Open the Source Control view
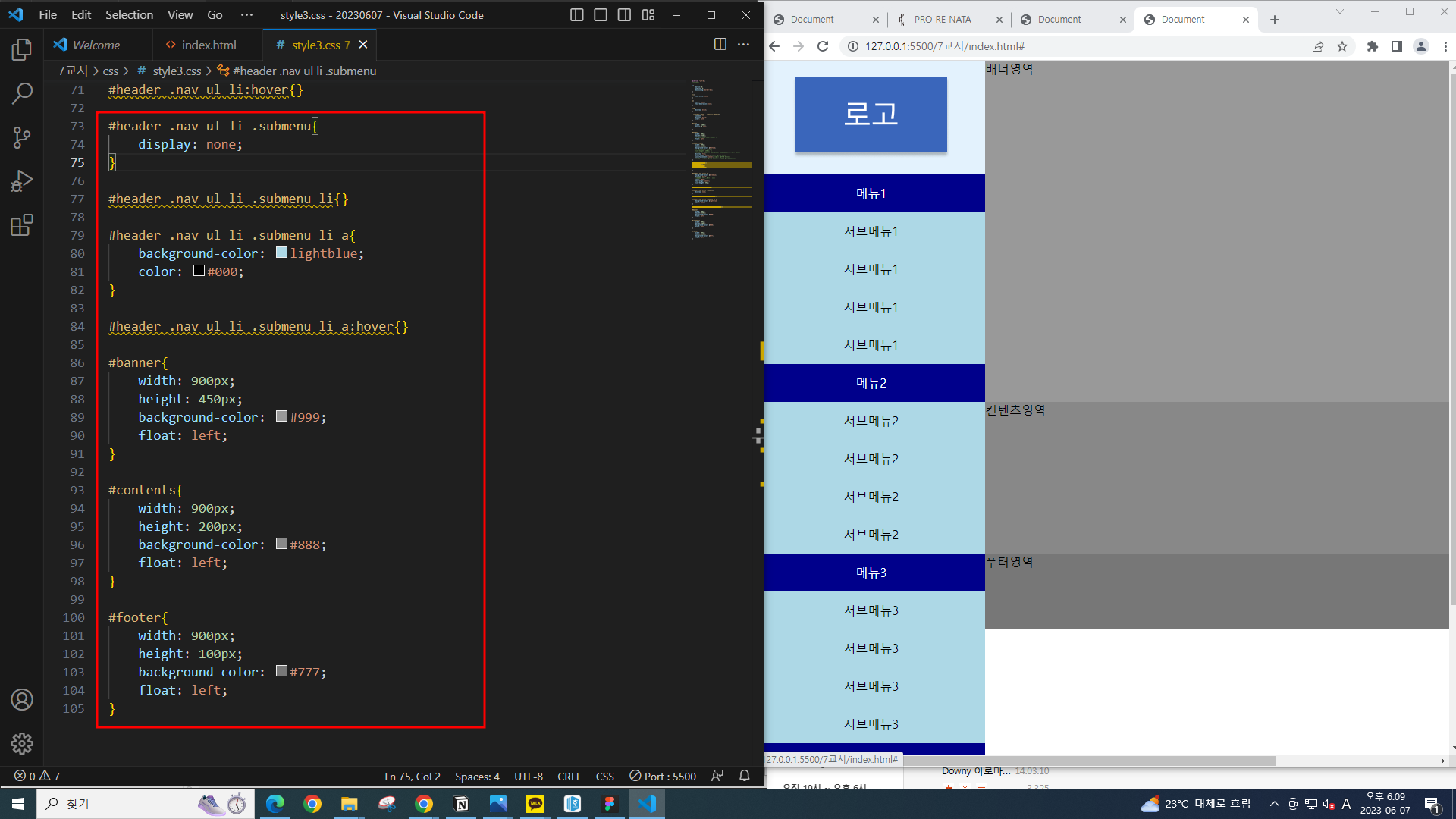This screenshot has height=819, width=1456. pyautogui.click(x=22, y=137)
